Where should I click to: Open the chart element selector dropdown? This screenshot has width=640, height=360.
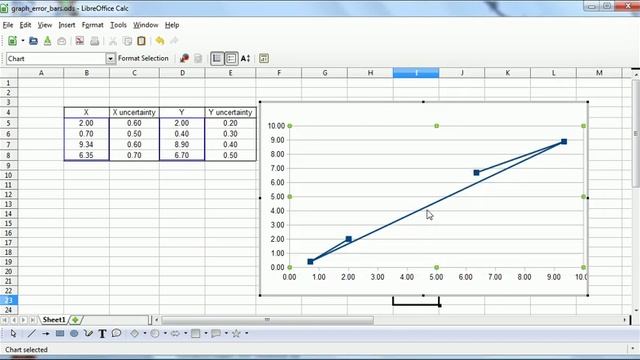tap(110, 59)
